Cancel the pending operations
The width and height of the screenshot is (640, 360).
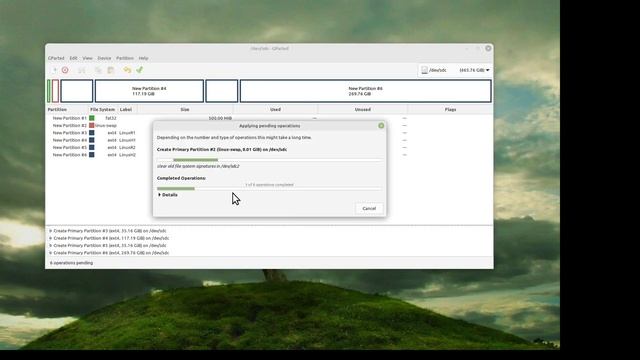point(369,209)
